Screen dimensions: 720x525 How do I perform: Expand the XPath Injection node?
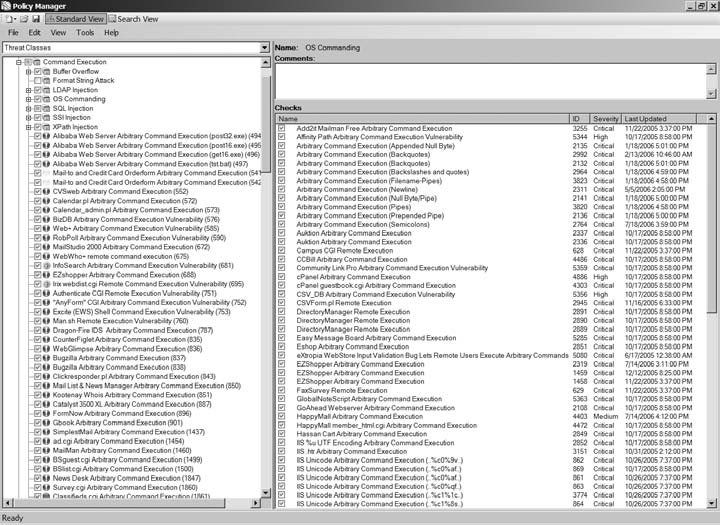tap(28, 127)
